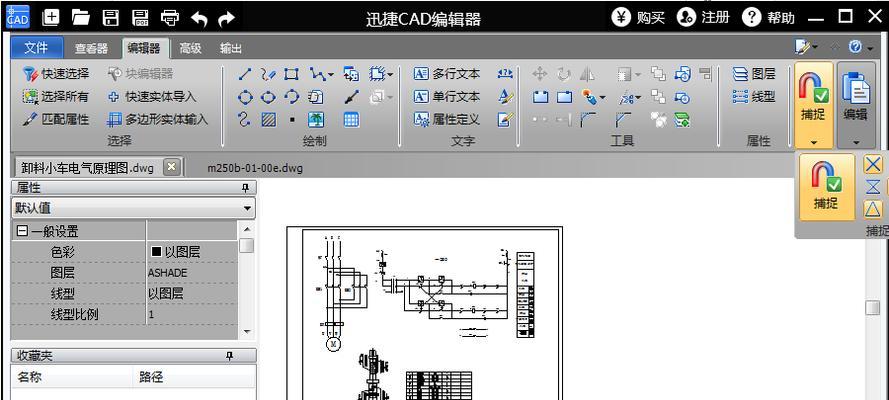Select the Hatch fill tool

tap(269, 120)
